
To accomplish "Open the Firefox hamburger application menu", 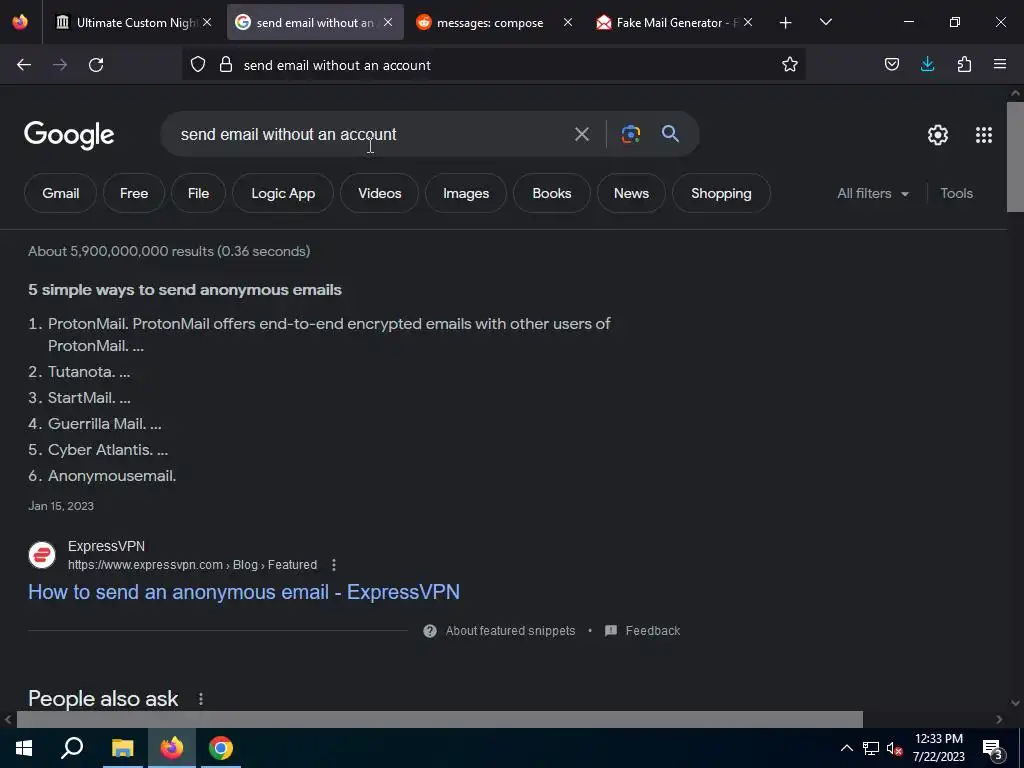I will tap(1000, 64).
